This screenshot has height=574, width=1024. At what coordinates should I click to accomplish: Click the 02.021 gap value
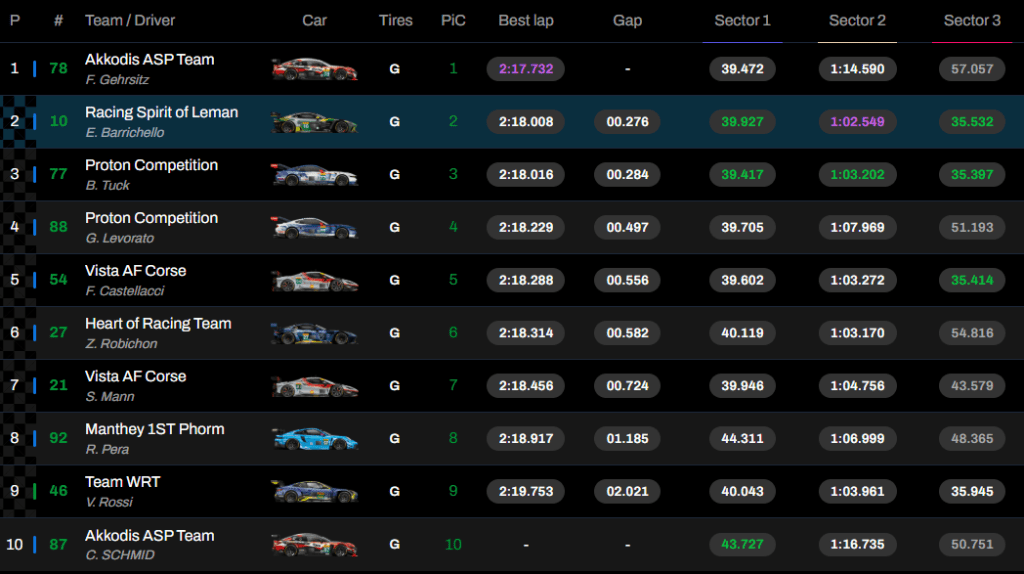coord(627,492)
